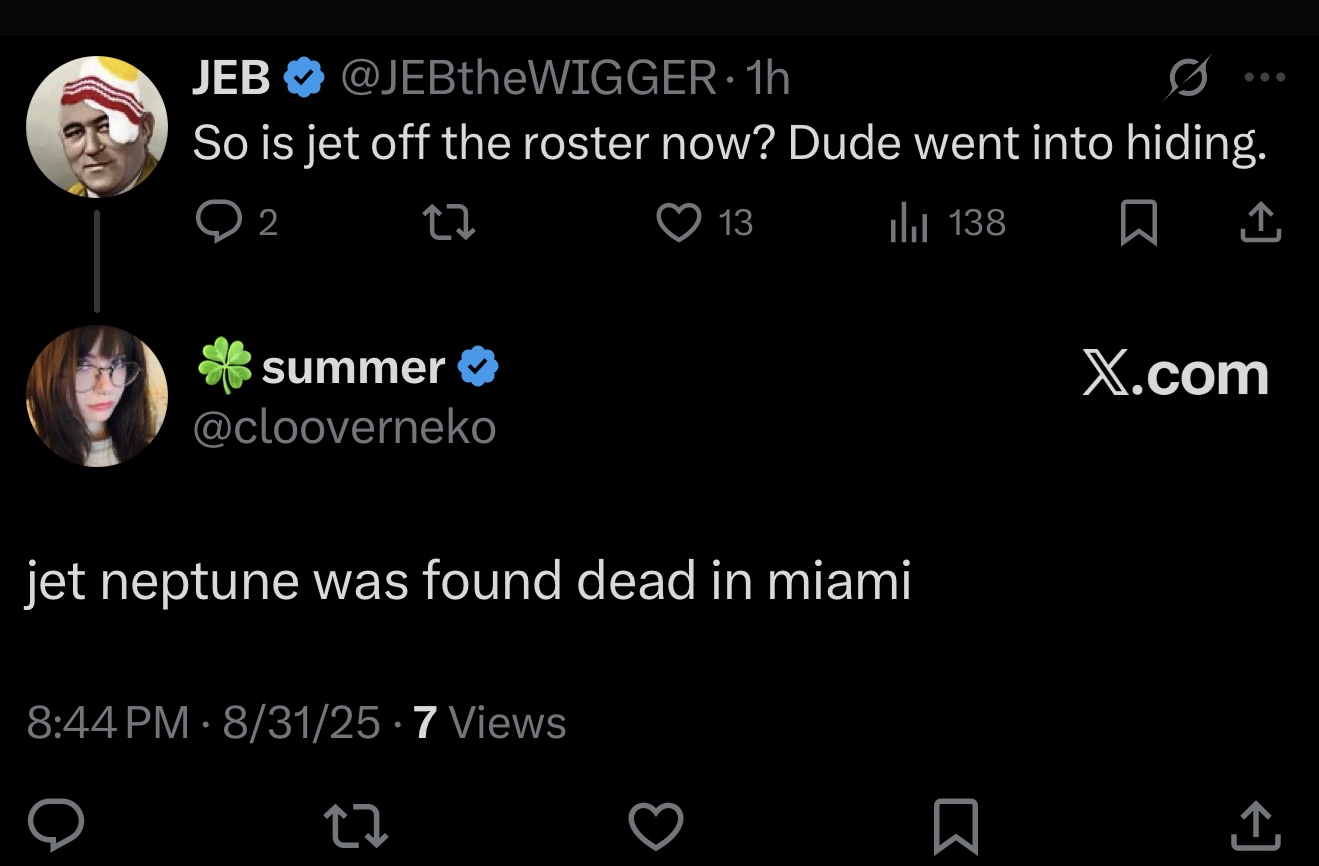The height and width of the screenshot is (866, 1319).
Task: Open JEB's profile picture
Action: (x=97, y=127)
